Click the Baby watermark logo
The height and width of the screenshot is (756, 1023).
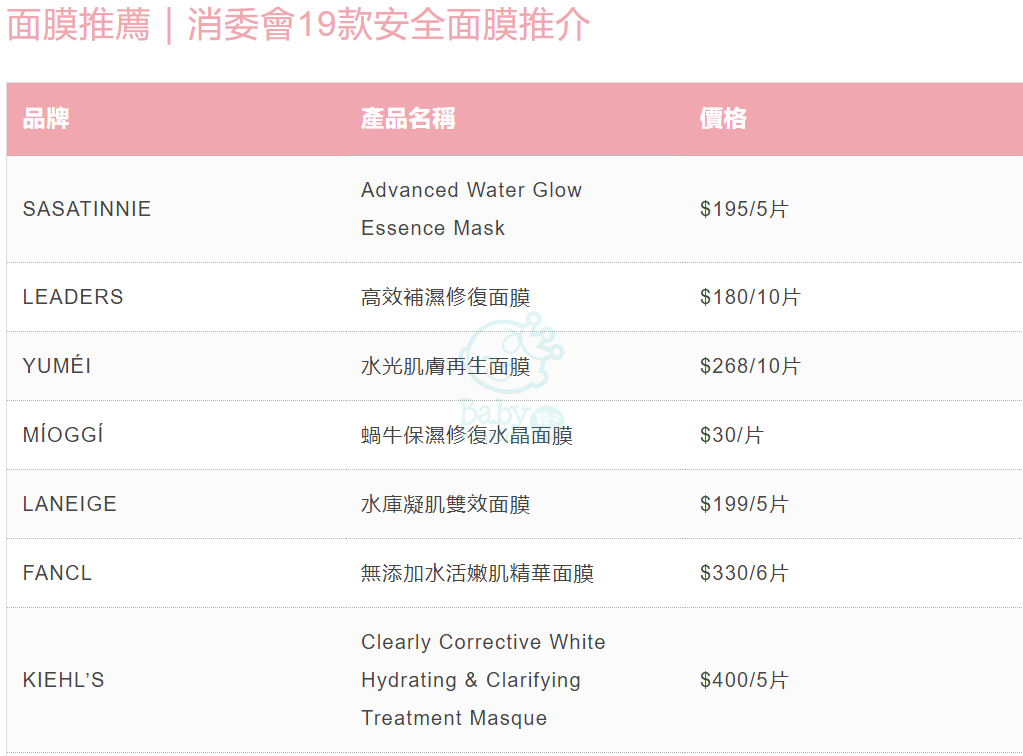coord(512,370)
